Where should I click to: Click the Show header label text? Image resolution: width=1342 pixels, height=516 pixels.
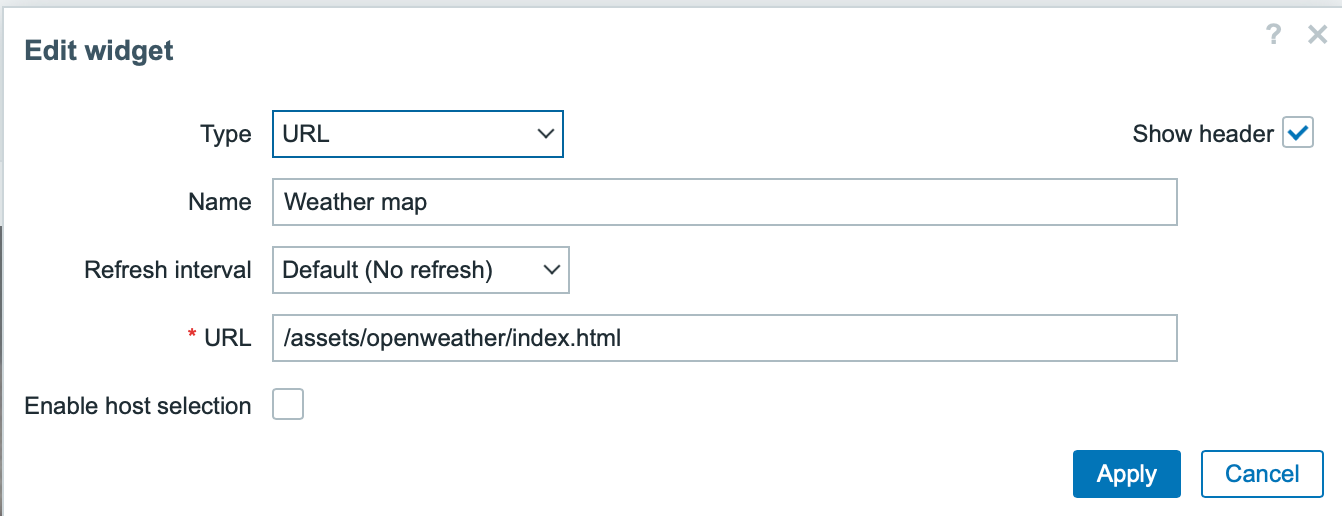pos(1203,134)
